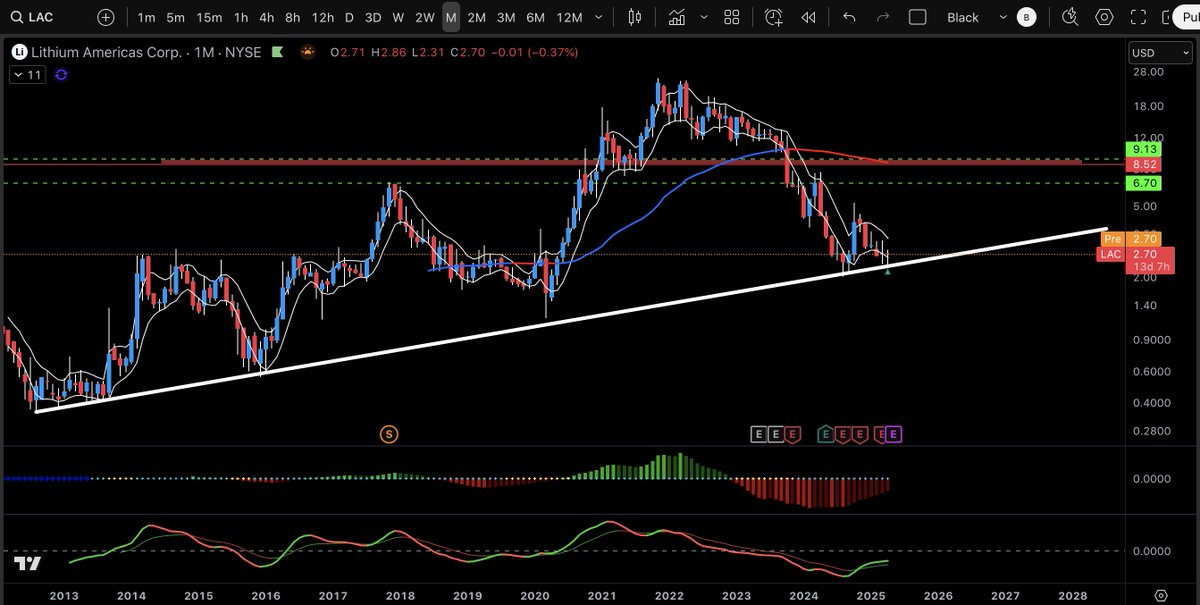The width and height of the screenshot is (1200, 605).
Task: Open the layout setup square icon
Action: point(918,17)
